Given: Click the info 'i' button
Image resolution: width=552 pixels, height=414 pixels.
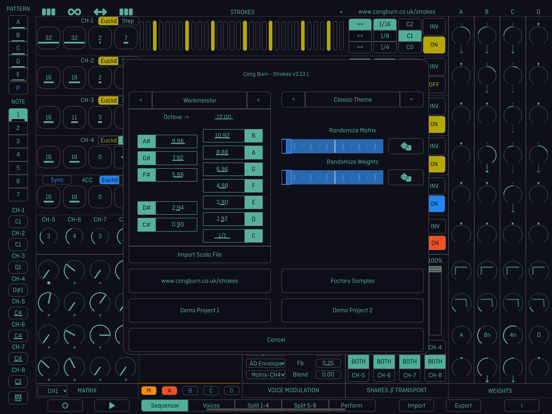Looking at the screenshot, I should 522,406.
